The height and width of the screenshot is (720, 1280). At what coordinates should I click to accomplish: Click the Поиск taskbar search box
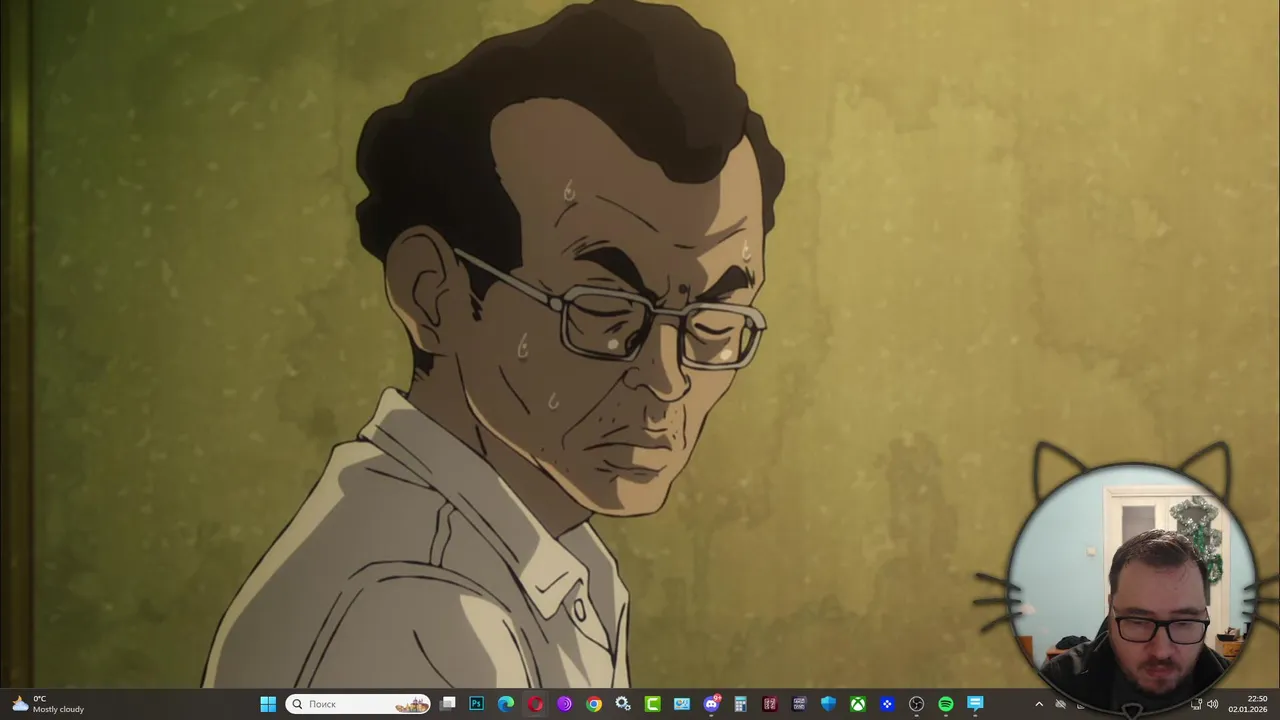pyautogui.click(x=358, y=704)
